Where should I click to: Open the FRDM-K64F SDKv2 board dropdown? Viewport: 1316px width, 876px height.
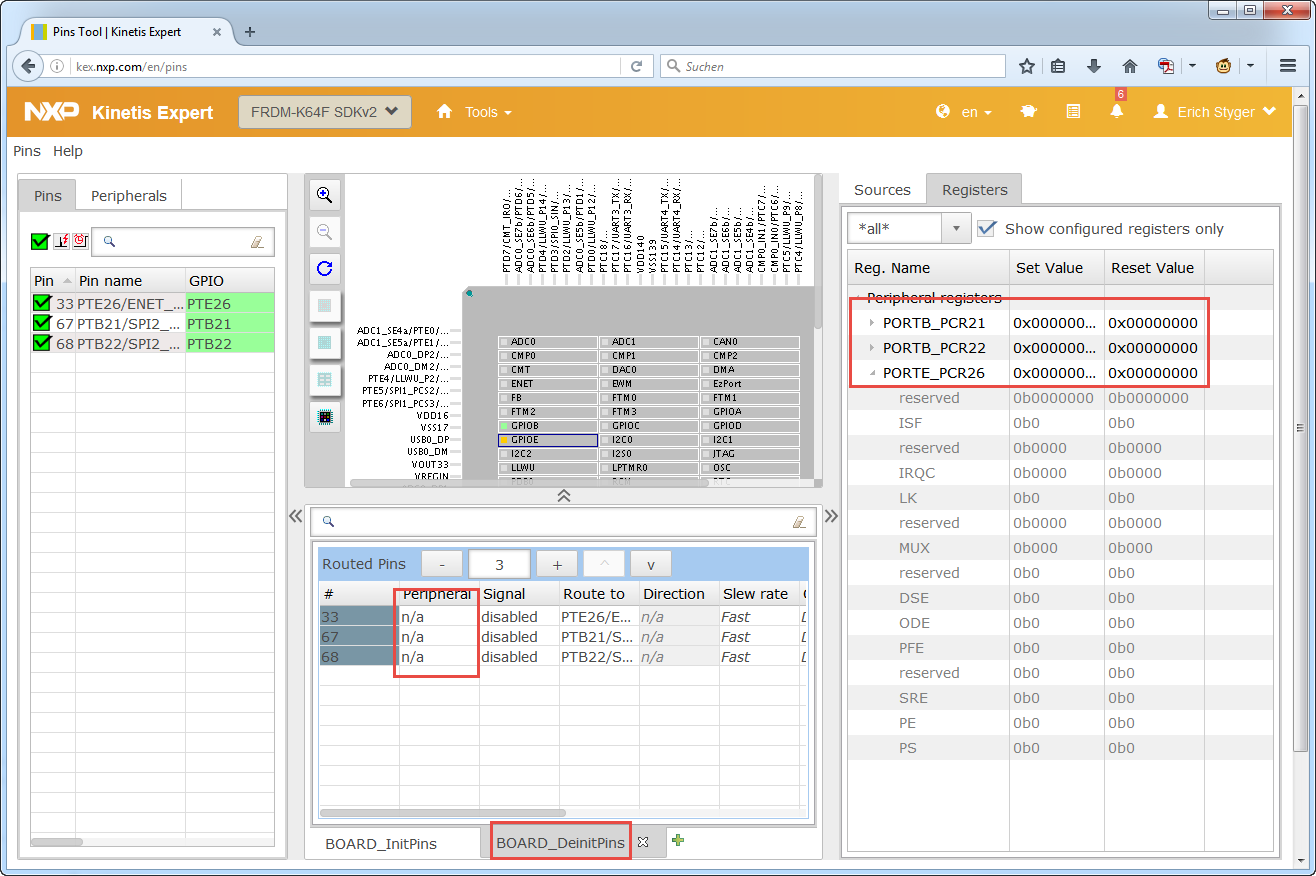point(324,112)
